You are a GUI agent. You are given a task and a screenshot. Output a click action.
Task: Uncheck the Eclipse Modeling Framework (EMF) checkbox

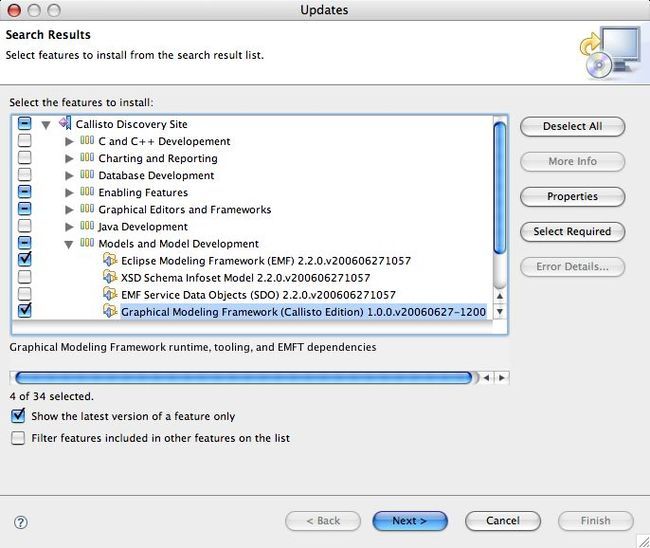click(24, 259)
